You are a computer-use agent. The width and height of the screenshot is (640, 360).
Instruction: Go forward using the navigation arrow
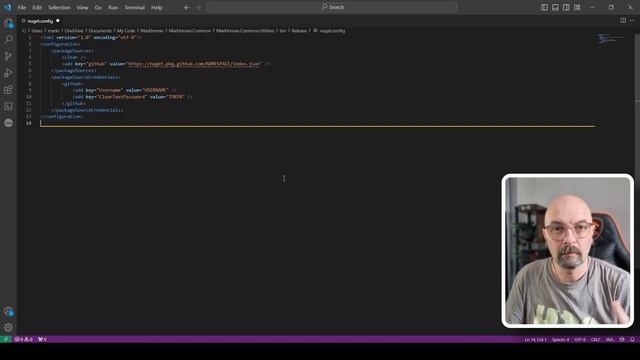click(x=199, y=7)
